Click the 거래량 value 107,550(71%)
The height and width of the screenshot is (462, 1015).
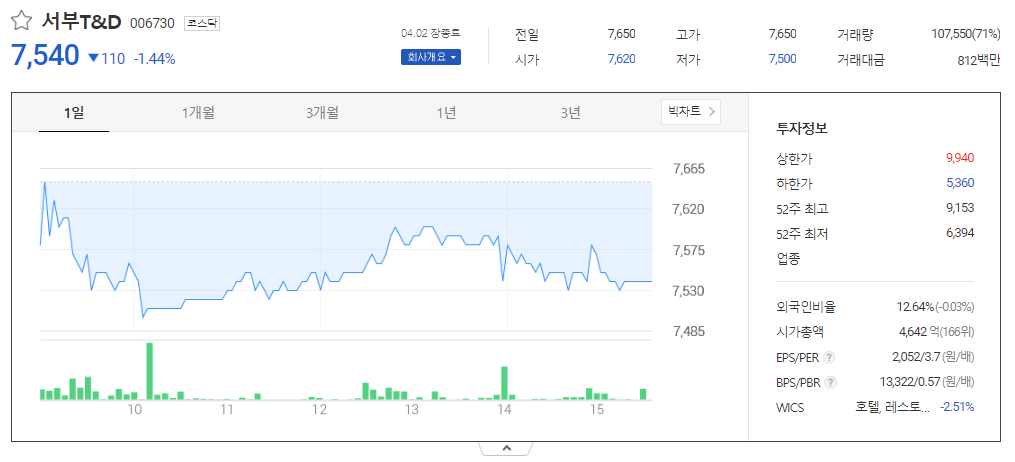[965, 34]
